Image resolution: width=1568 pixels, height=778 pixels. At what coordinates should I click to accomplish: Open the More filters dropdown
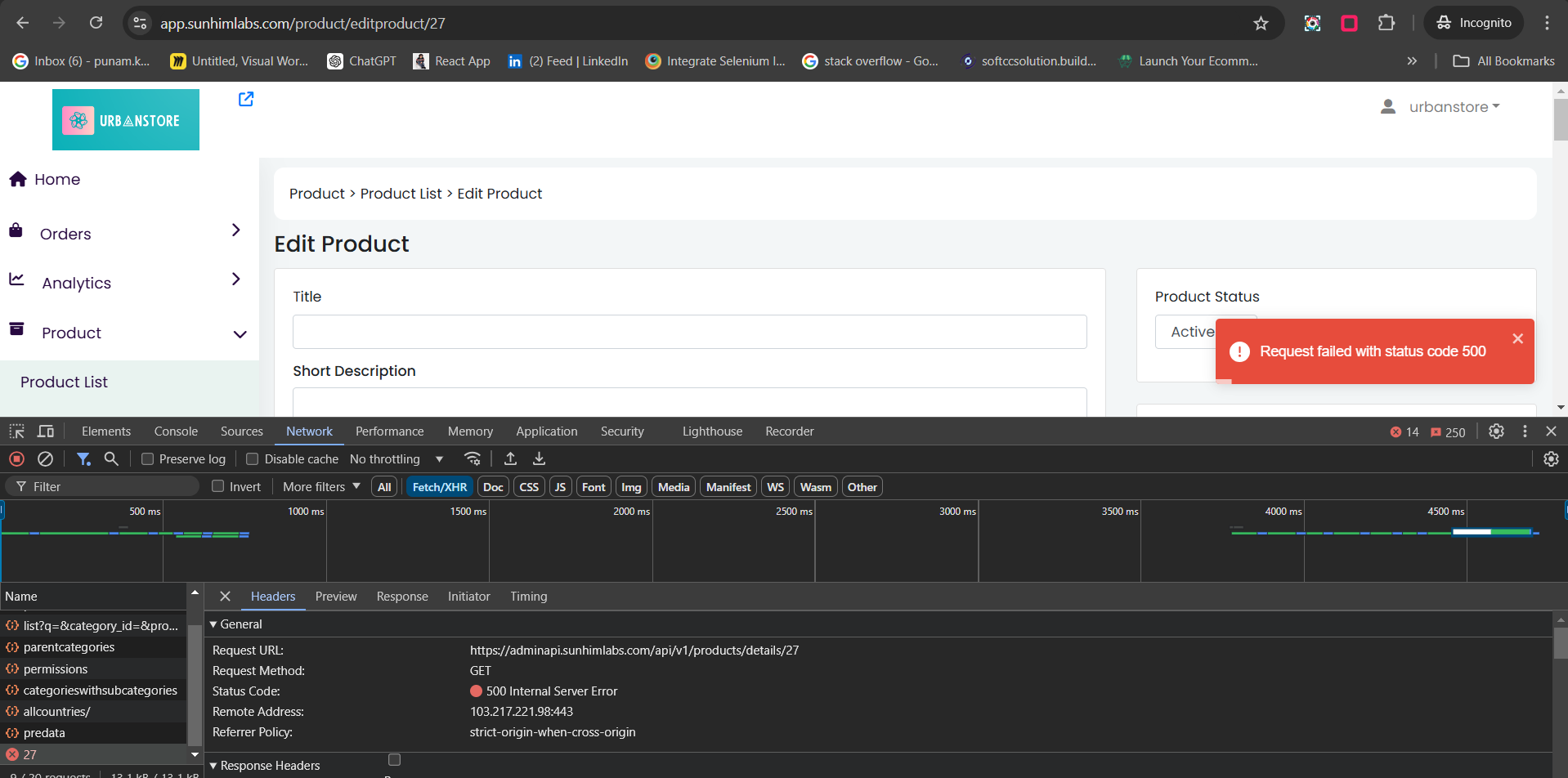[321, 487]
